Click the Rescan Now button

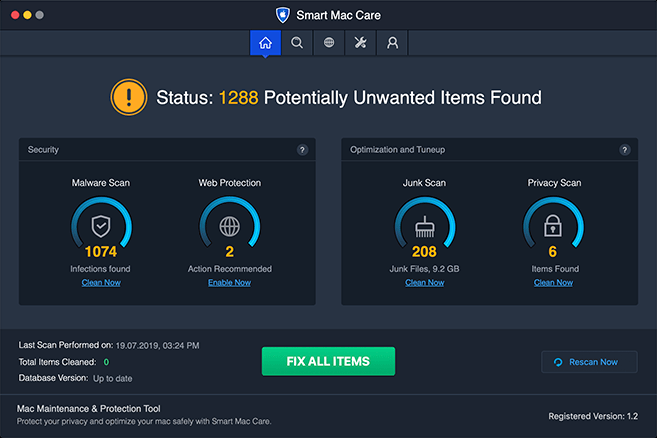[587, 362]
